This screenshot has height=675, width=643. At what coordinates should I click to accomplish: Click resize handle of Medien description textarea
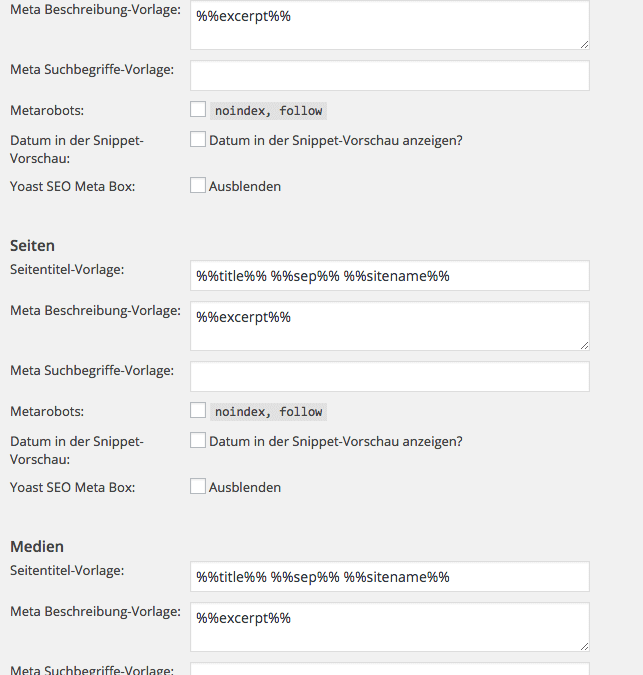pyautogui.click(x=584, y=646)
